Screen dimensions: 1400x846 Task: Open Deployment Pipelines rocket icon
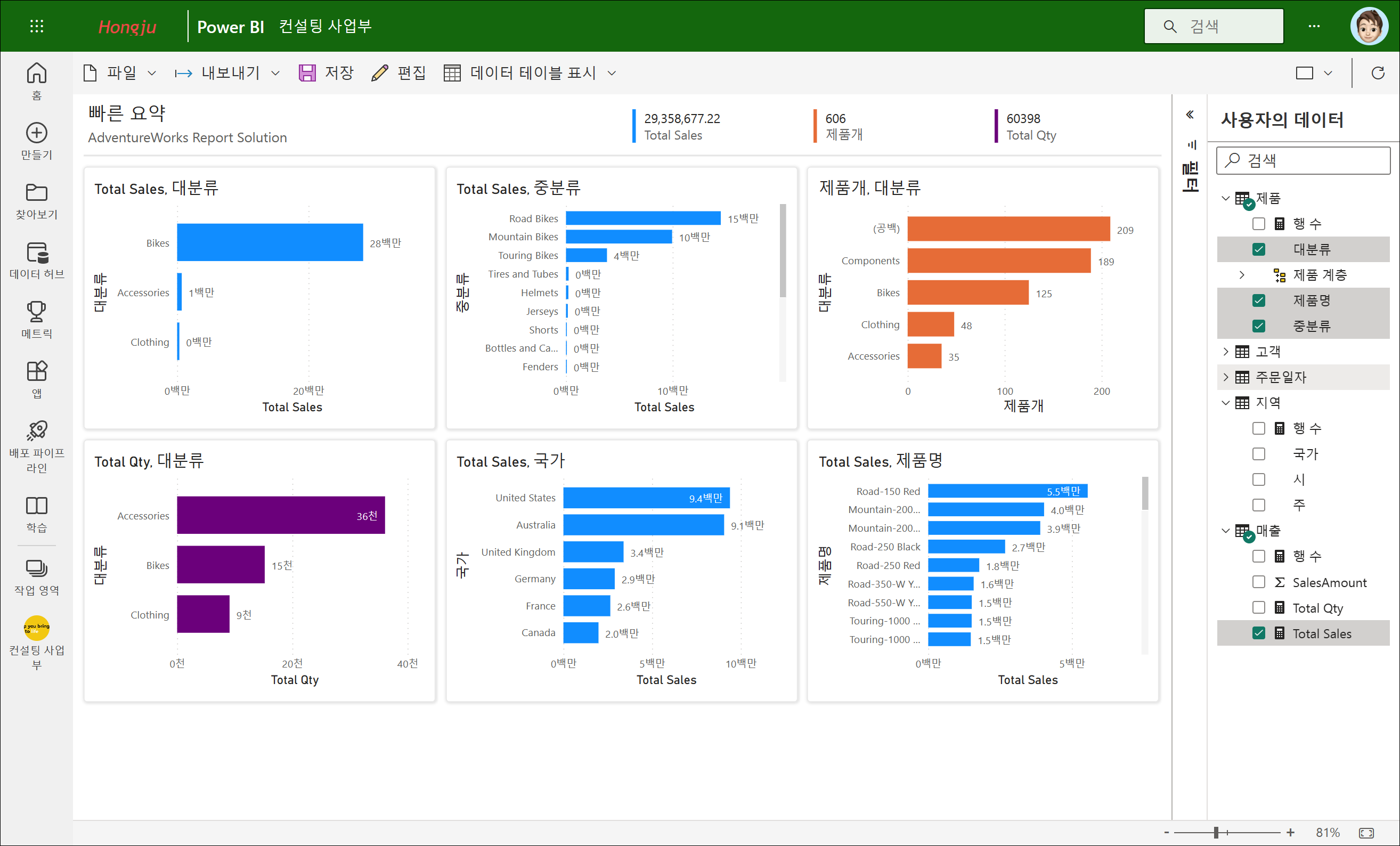tap(36, 430)
